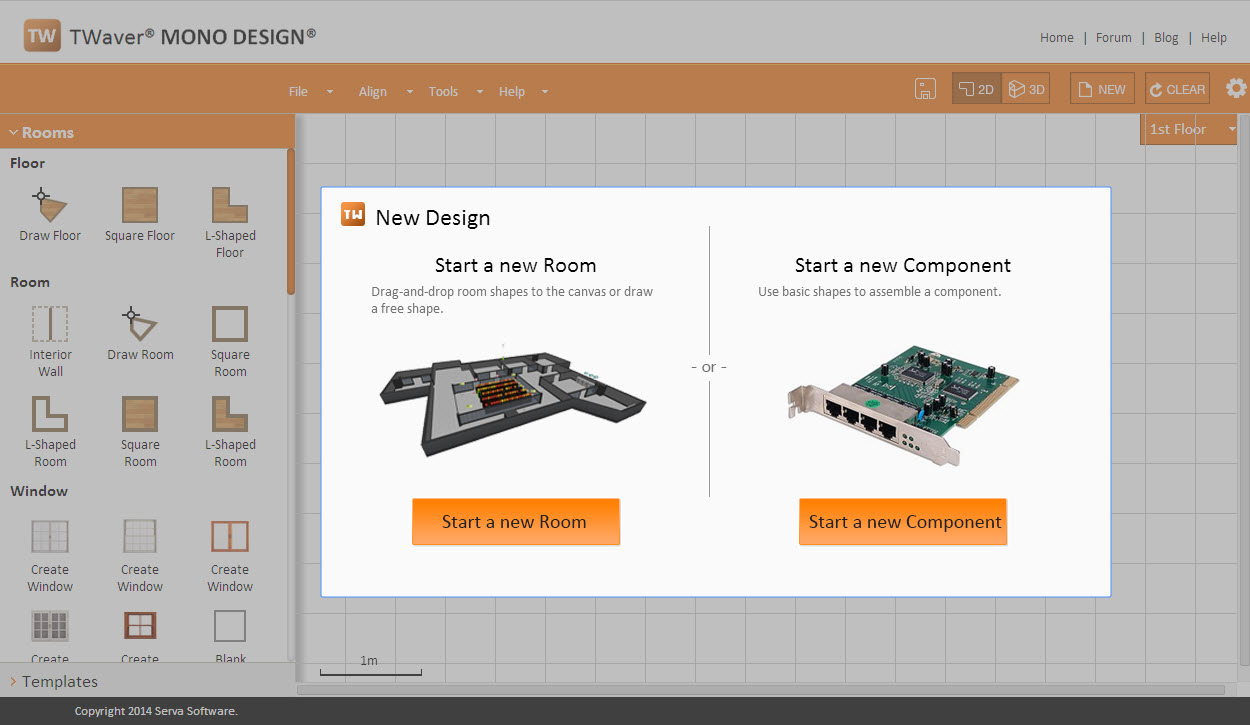The width and height of the screenshot is (1250, 725).
Task: Click the Rooms panel vertical scrollbar
Action: [291, 222]
